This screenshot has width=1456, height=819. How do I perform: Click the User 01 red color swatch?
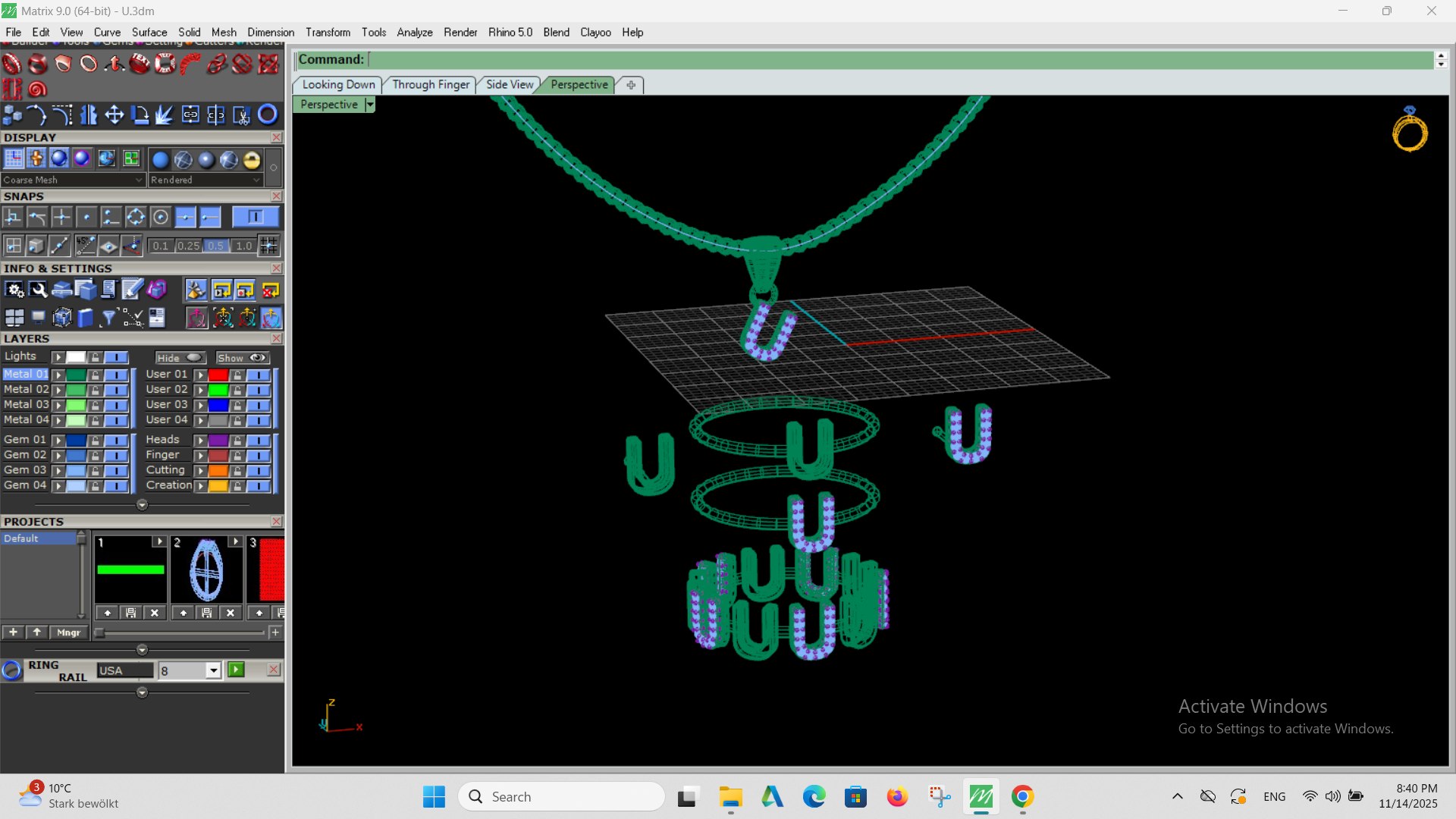218,375
